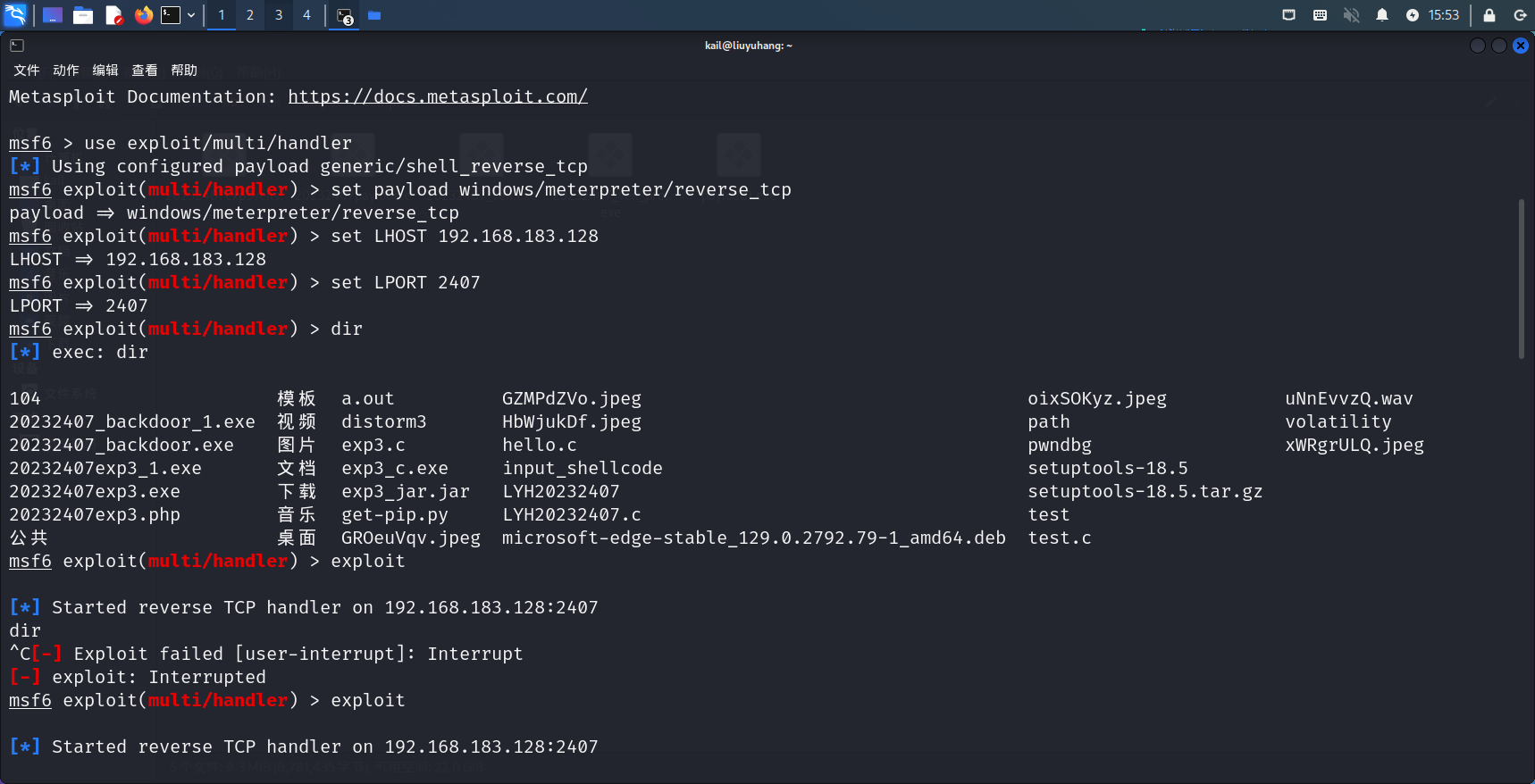This screenshot has height=784, width=1535.
Task: Click the oixSOKyz.jpeg filename
Action: point(1097,398)
